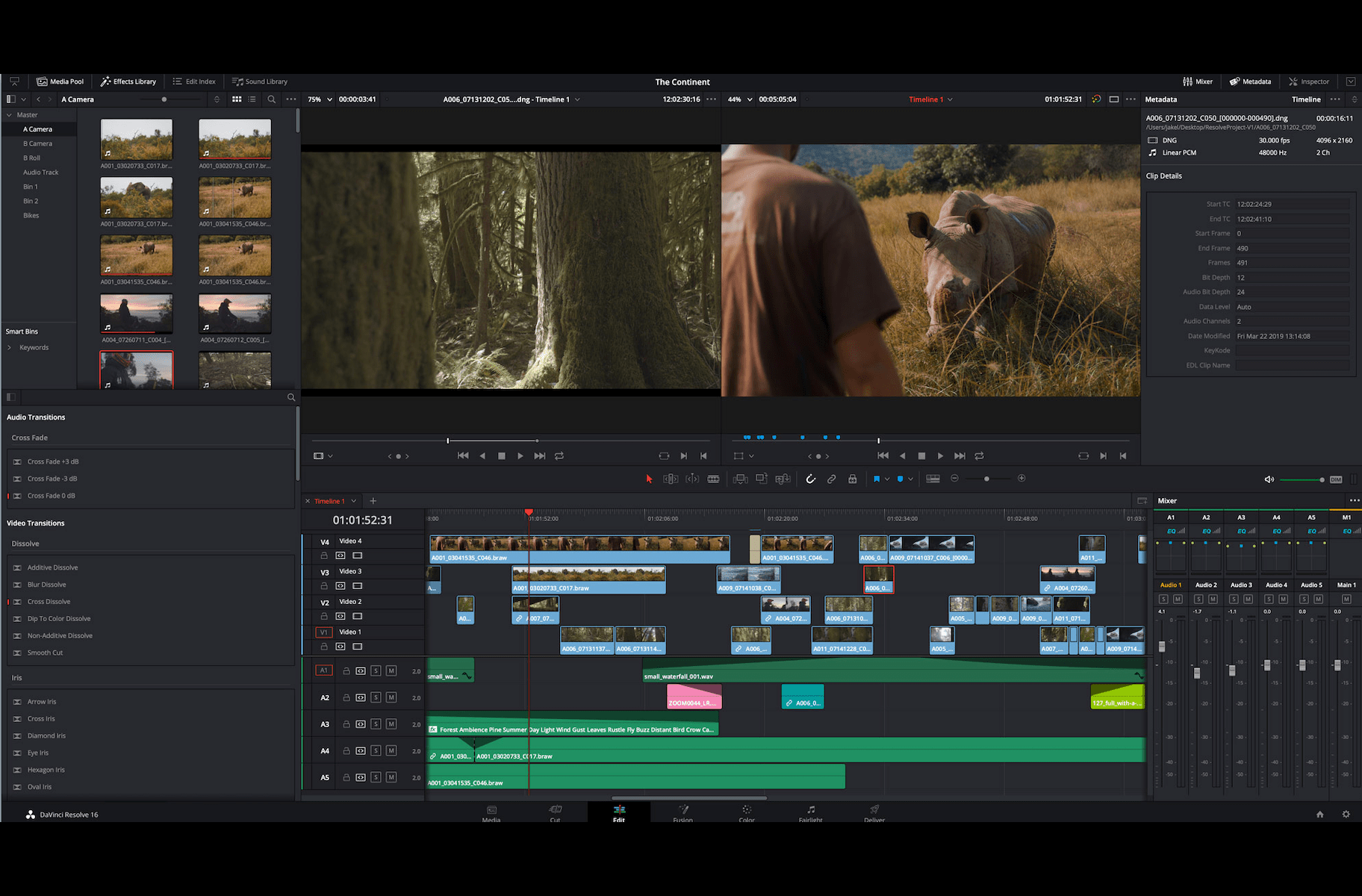Expand the Keywords smart bin

(10, 347)
